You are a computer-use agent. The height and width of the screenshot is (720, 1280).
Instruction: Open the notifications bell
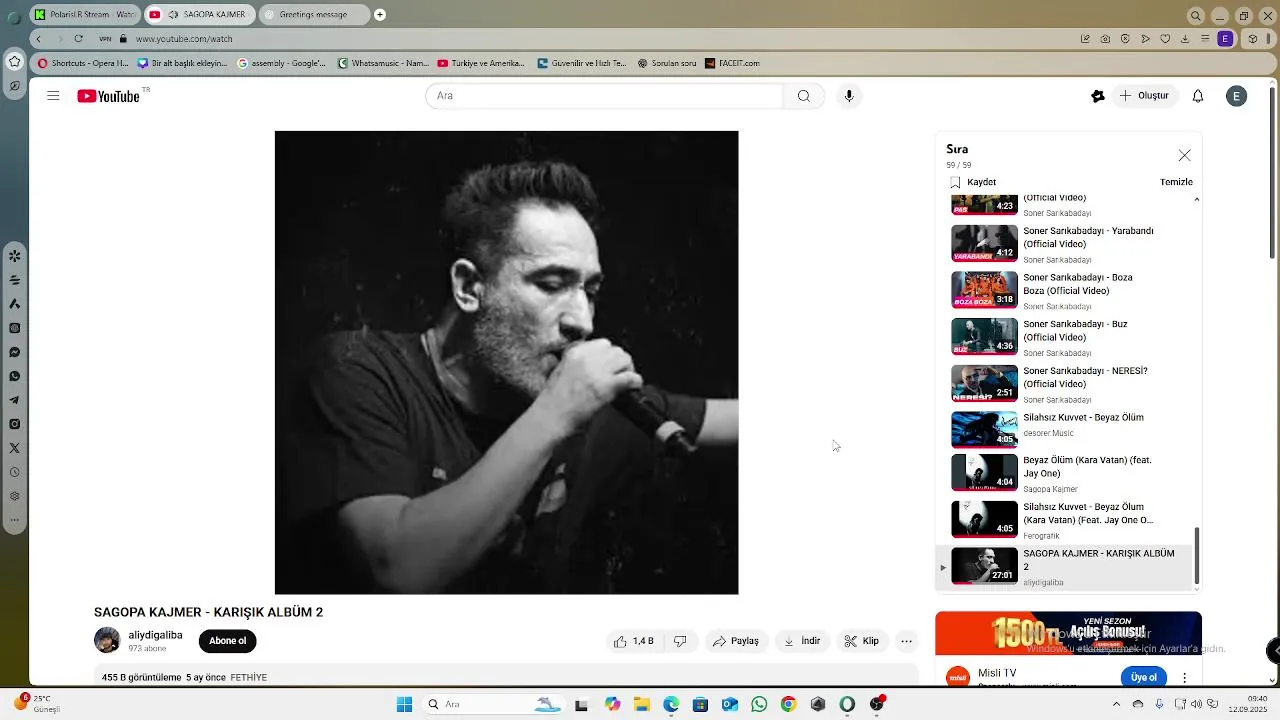coord(1198,96)
